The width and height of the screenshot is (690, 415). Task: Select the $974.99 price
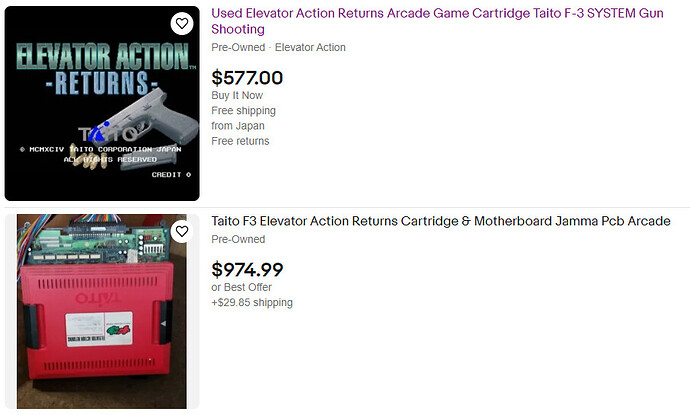pos(247,269)
